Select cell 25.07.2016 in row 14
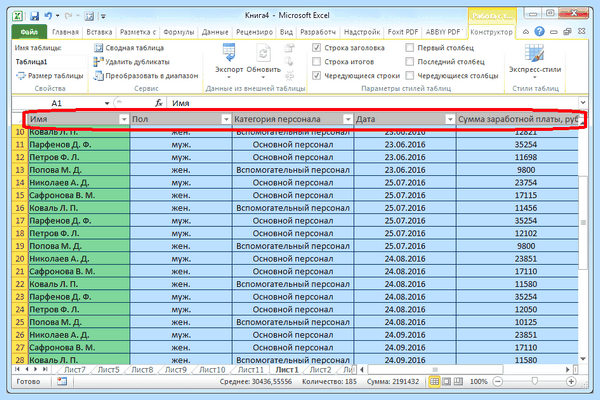Viewport: 600px width, 400px height. click(x=405, y=183)
